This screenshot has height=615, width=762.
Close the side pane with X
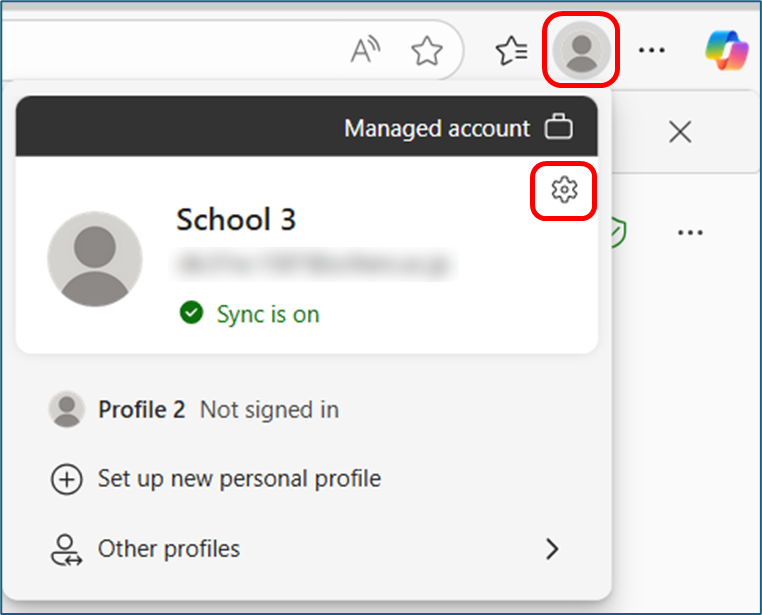tap(680, 132)
